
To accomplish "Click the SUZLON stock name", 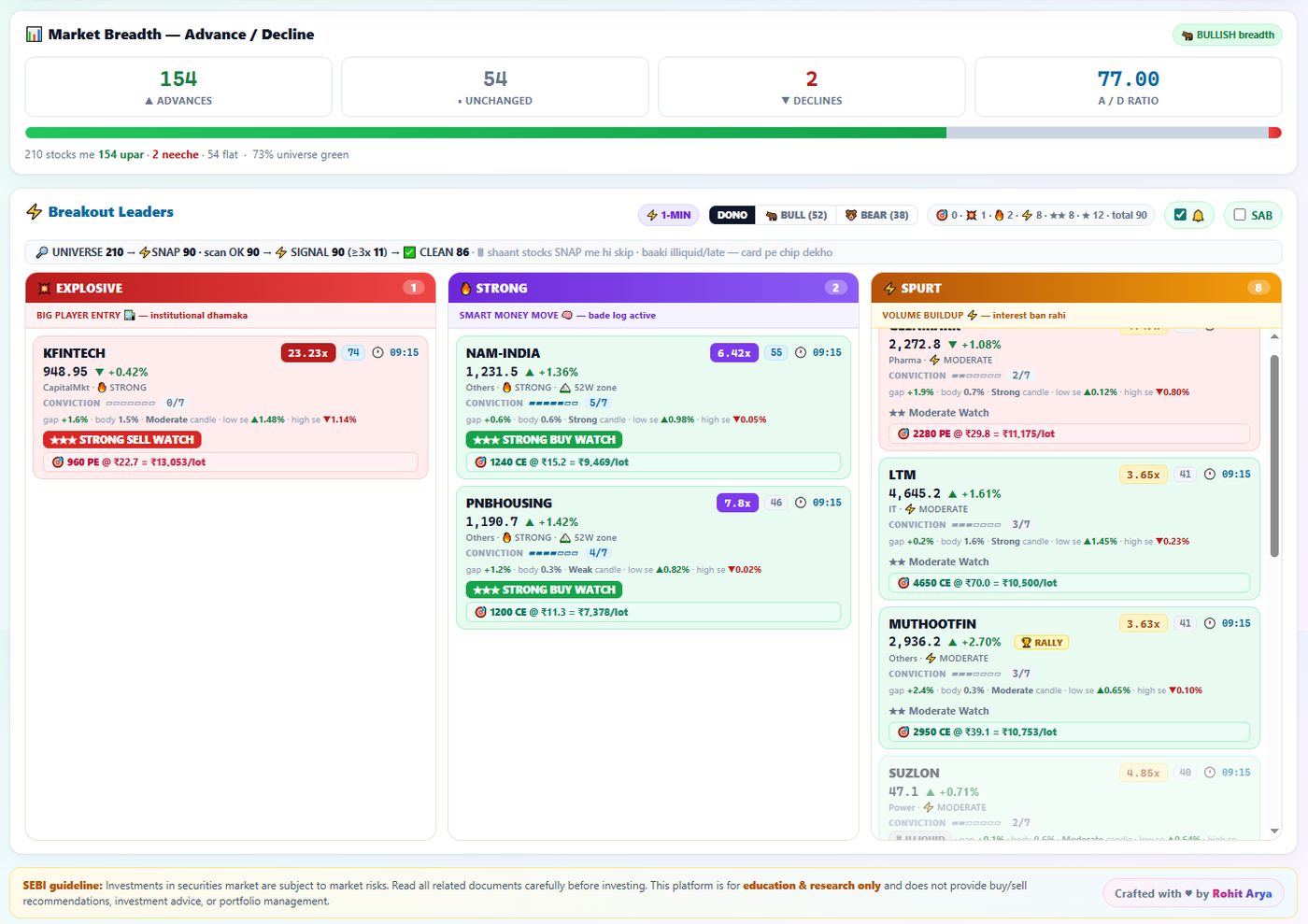I will 915,774.
